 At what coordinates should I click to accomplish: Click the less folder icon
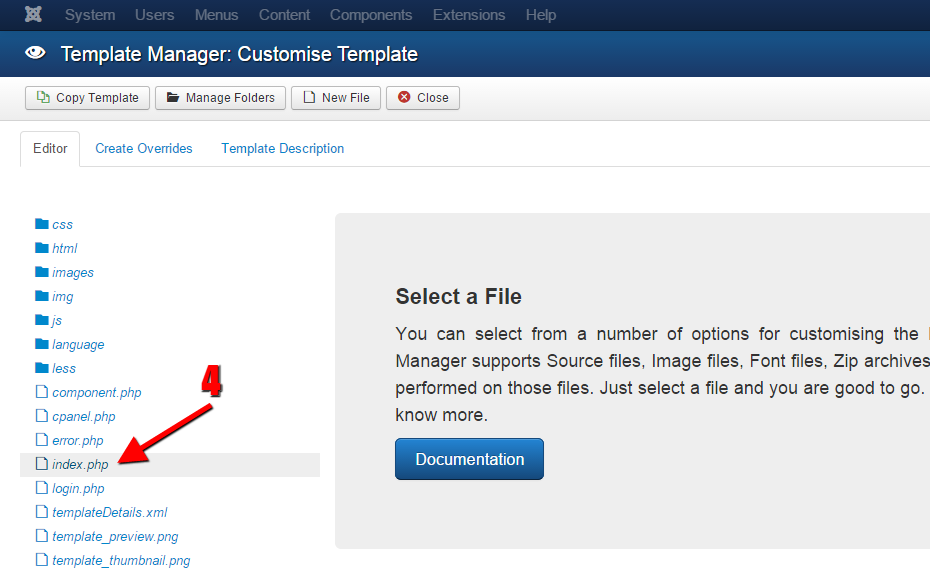42,368
